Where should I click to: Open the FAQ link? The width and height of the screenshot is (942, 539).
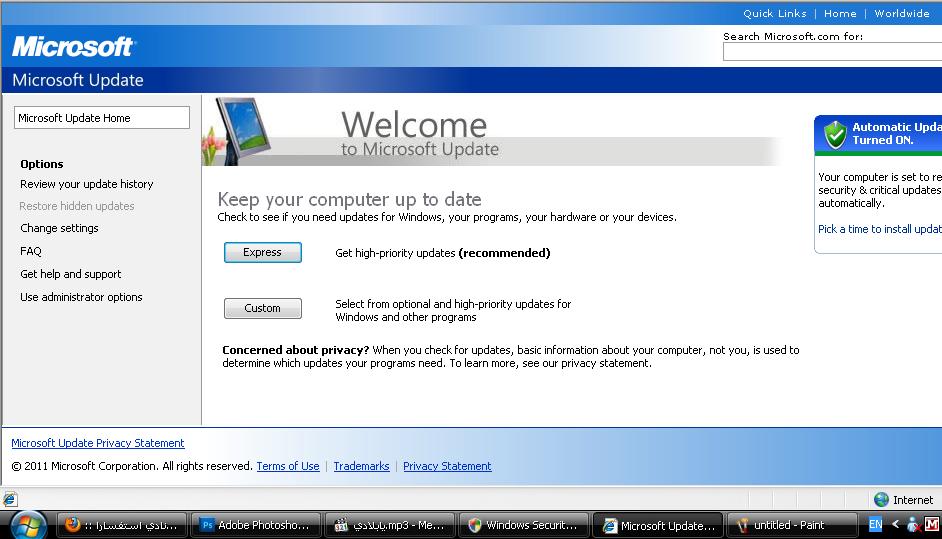point(31,251)
